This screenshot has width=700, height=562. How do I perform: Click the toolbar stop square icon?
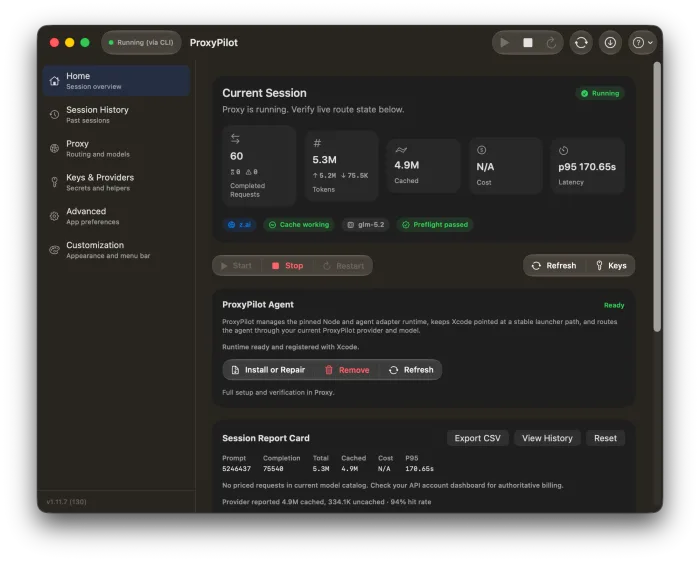(528, 42)
